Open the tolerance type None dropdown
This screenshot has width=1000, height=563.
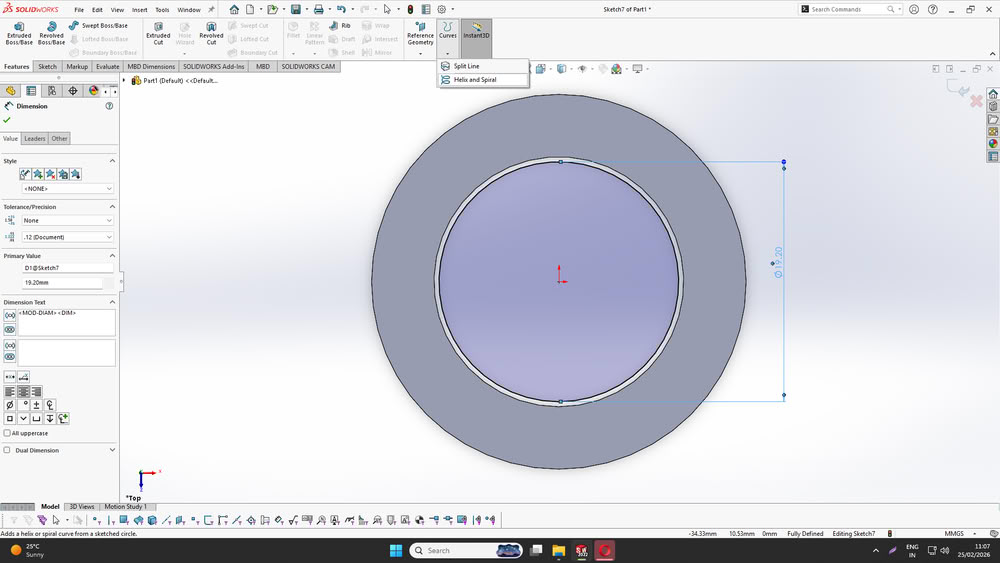click(68, 221)
